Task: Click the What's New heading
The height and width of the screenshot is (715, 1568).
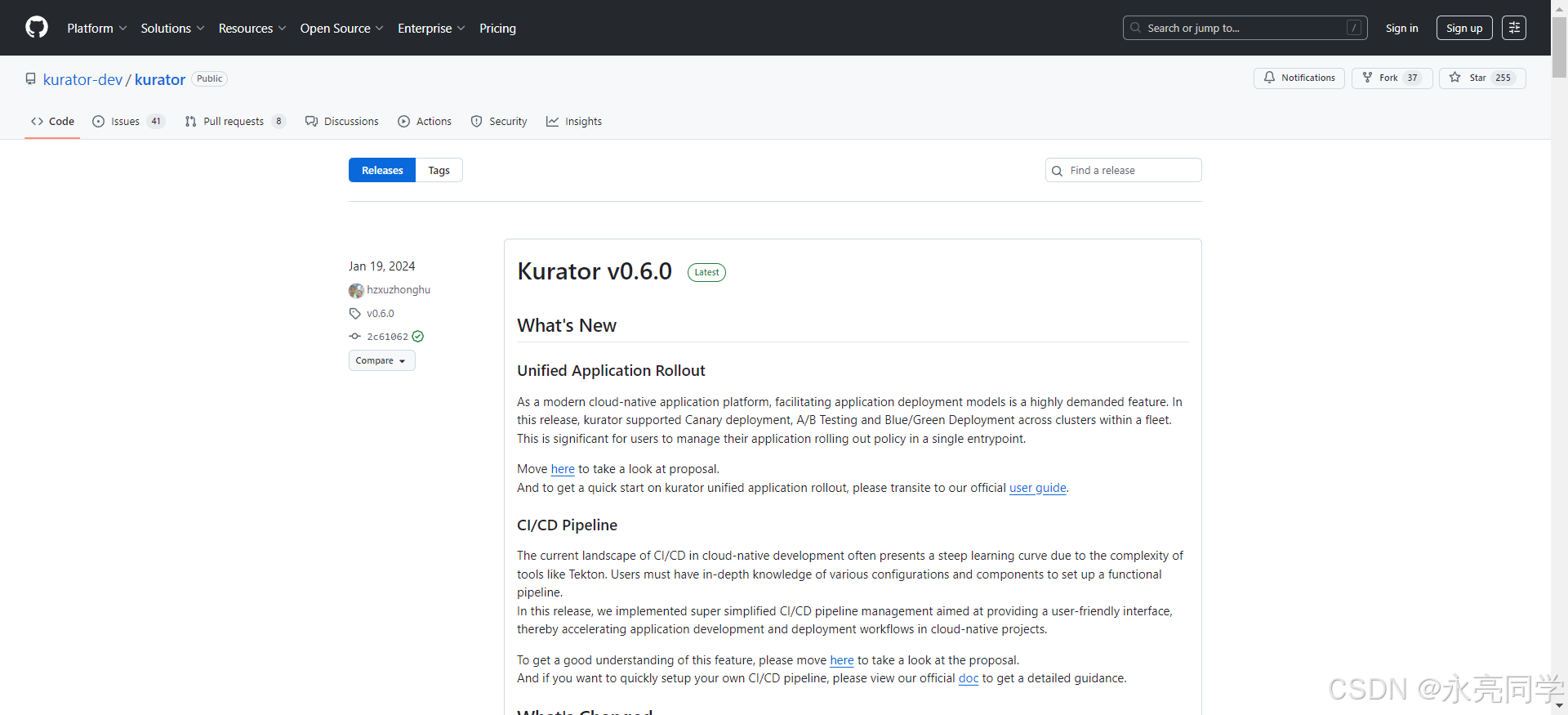Action: pos(567,325)
